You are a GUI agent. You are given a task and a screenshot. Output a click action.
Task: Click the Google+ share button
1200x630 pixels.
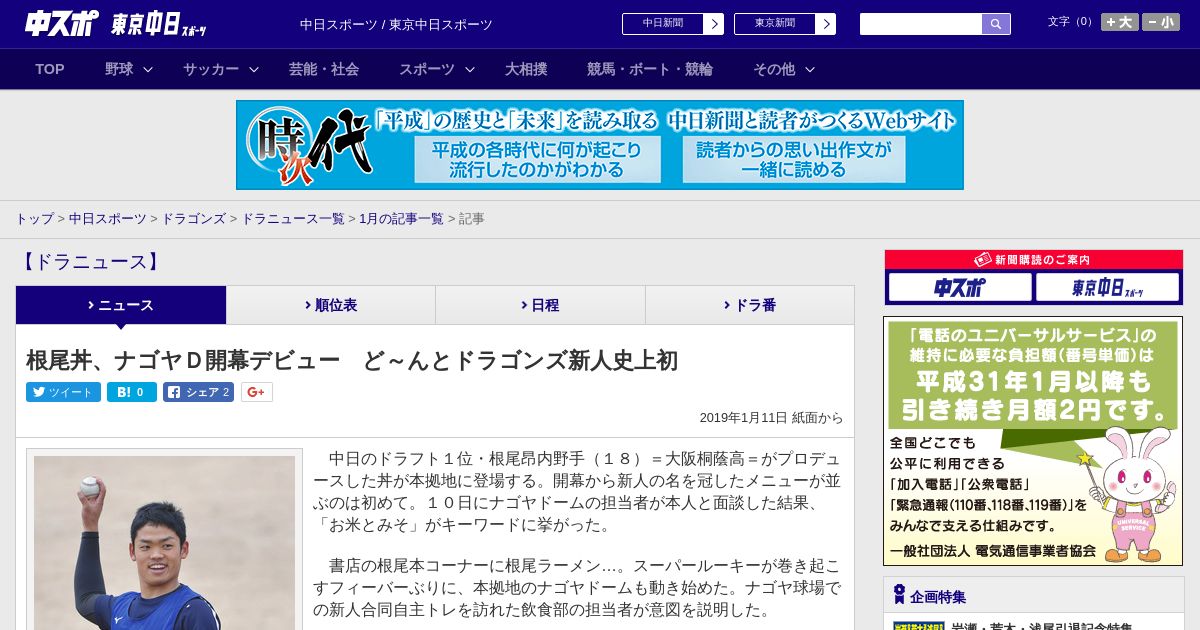(257, 392)
